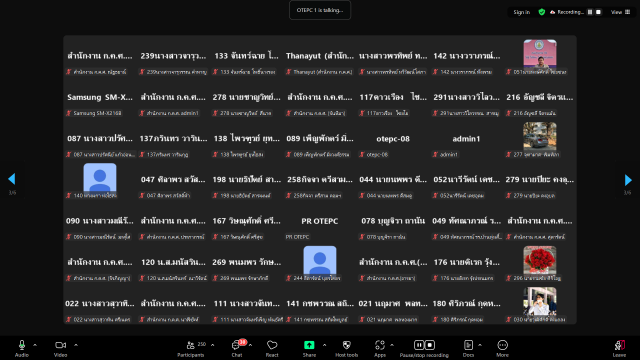640x360 pixels.
Task: Select participant 140 default avatar tile
Action: pyautogui.click(x=100, y=181)
